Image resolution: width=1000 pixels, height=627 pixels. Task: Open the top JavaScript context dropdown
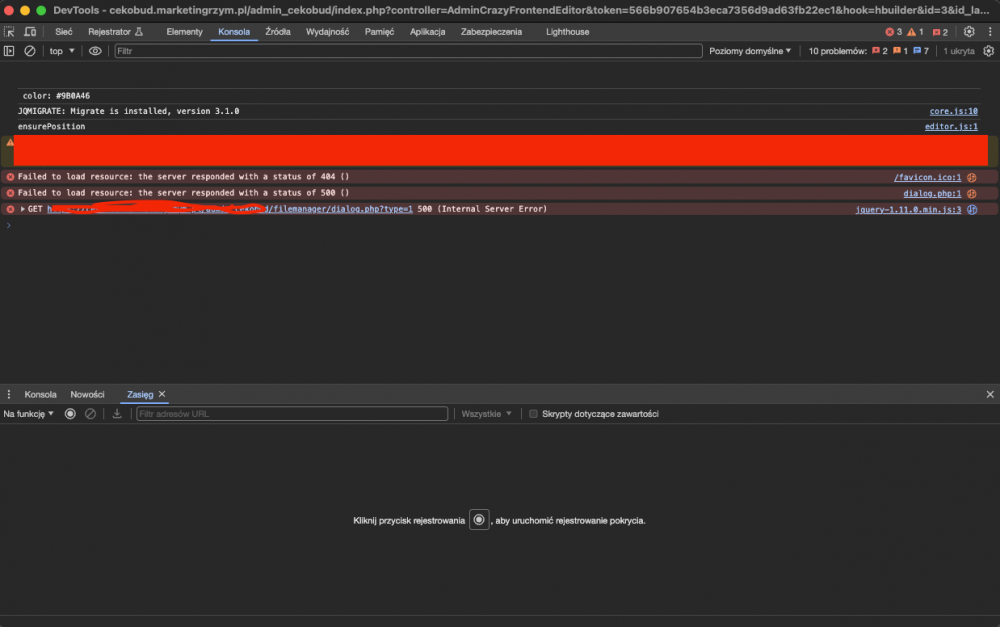click(x=62, y=51)
